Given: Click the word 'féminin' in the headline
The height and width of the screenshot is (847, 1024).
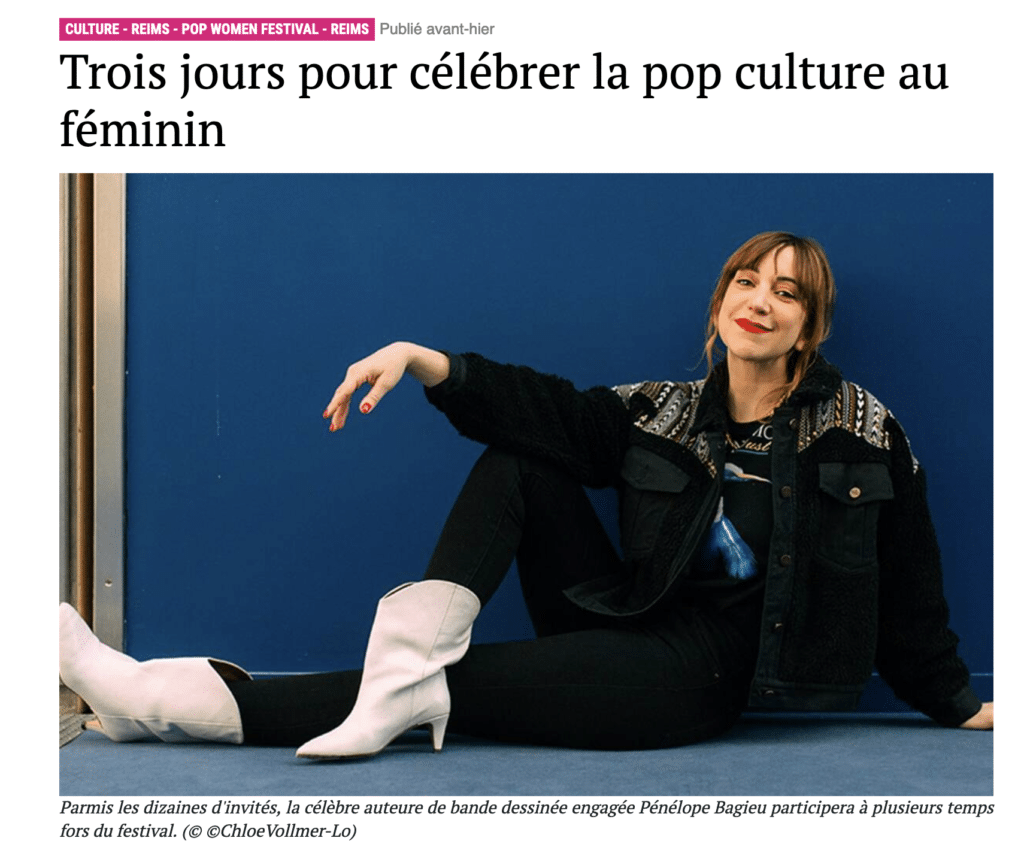Looking at the screenshot, I should tap(142, 129).
